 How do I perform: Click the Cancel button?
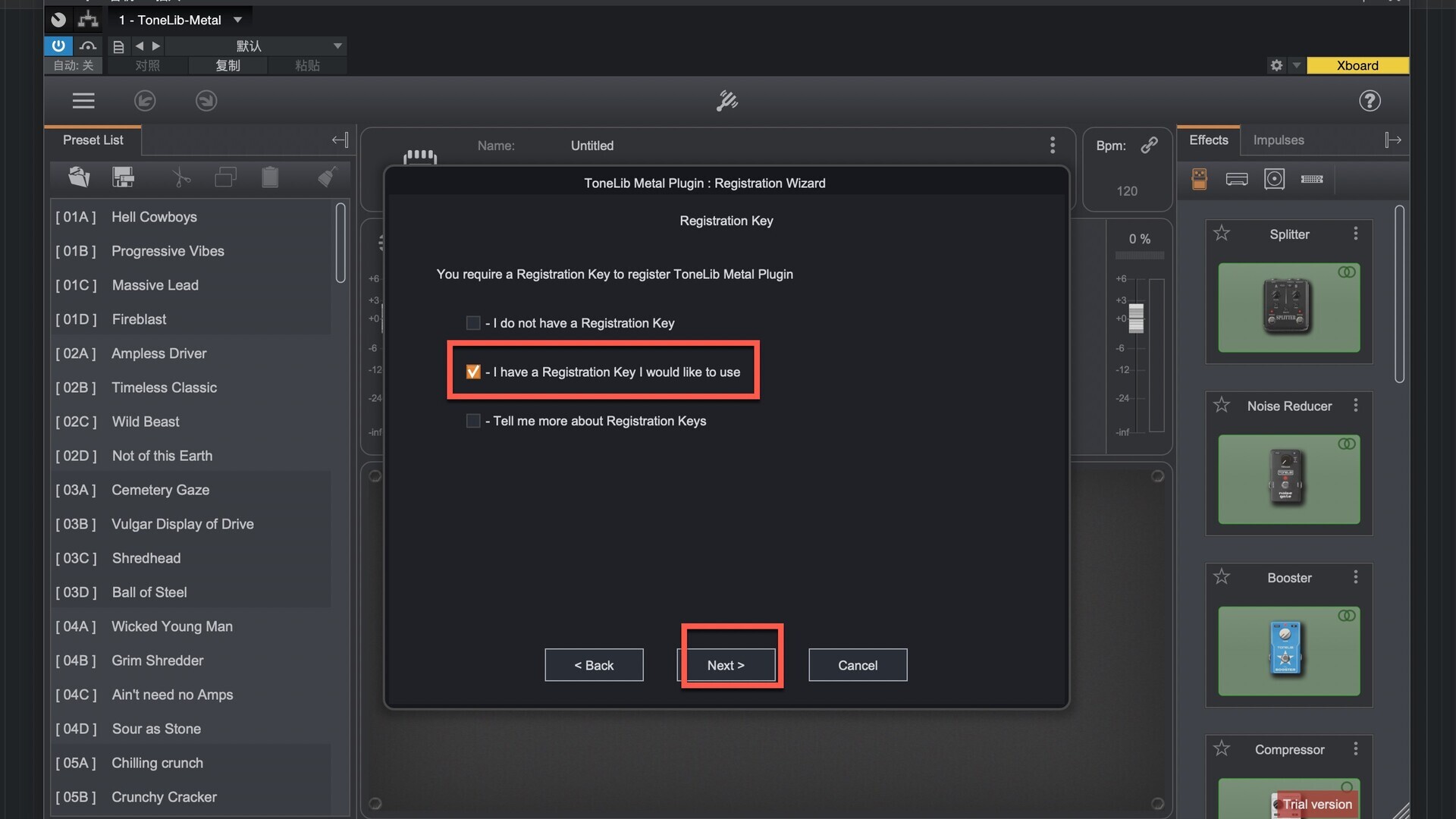[858, 665]
